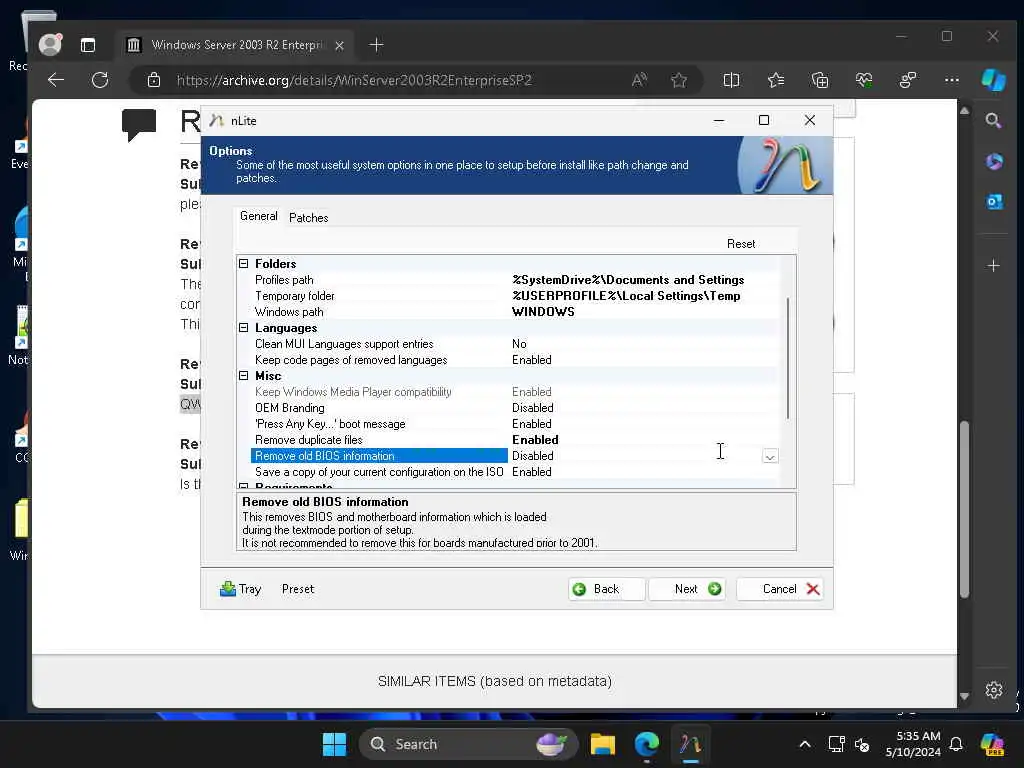Open Edge Collections icon
Viewport: 1024px width, 768px height.
click(820, 80)
